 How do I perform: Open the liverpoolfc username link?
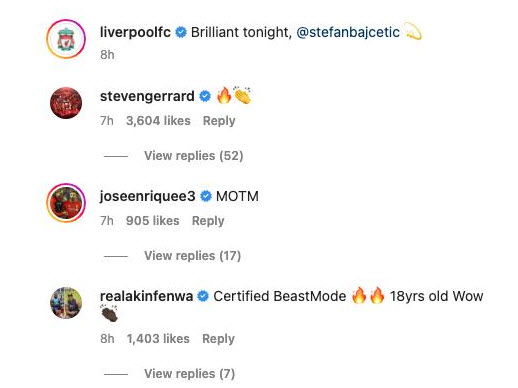tap(135, 32)
